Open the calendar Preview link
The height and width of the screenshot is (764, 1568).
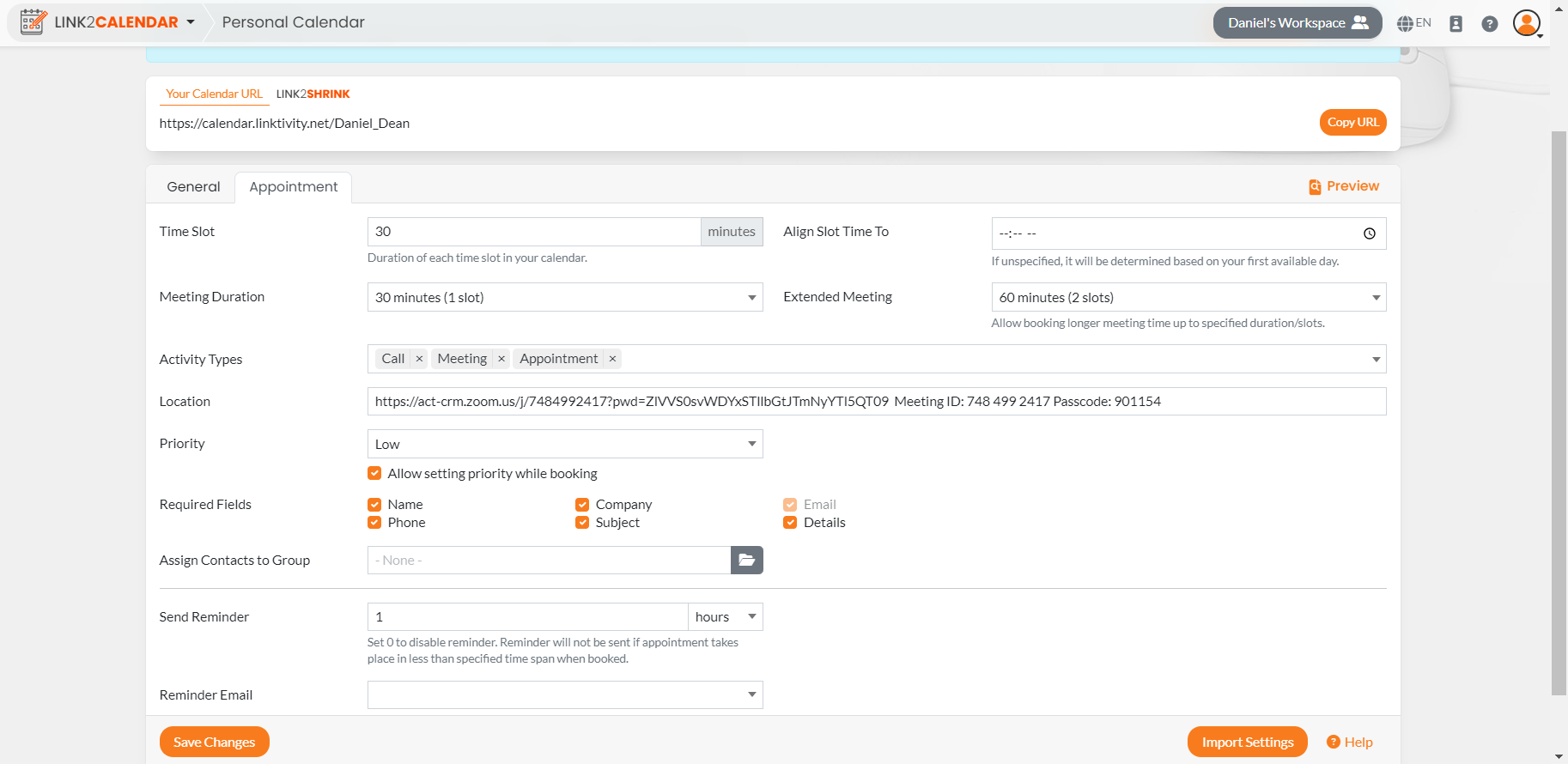pos(1344,186)
